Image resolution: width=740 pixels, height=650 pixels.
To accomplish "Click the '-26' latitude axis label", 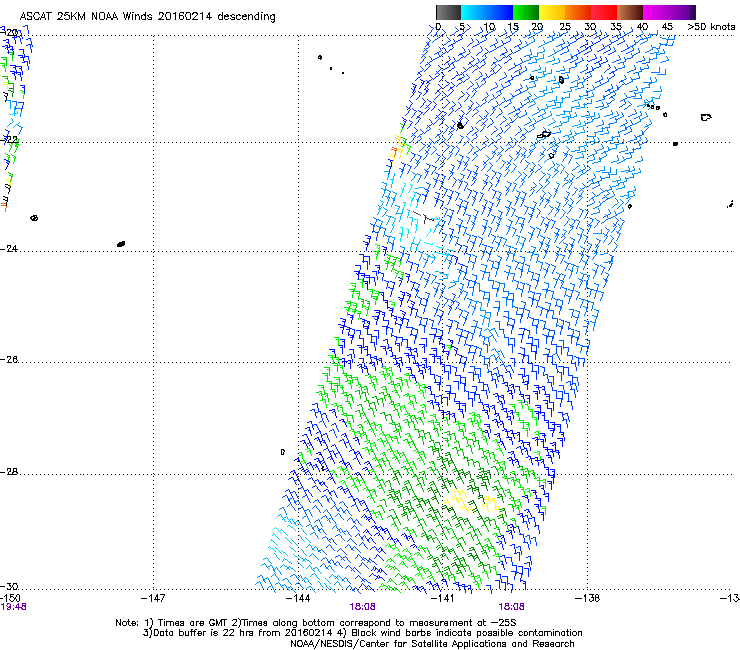I will coord(9,360).
